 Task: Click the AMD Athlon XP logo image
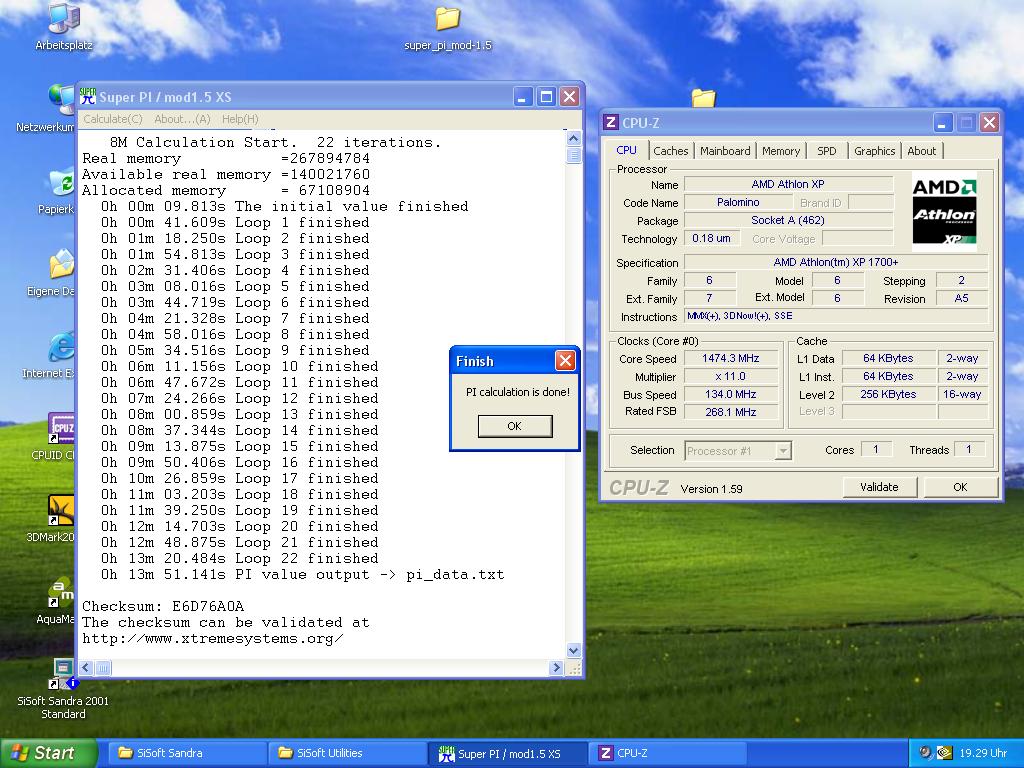943,211
